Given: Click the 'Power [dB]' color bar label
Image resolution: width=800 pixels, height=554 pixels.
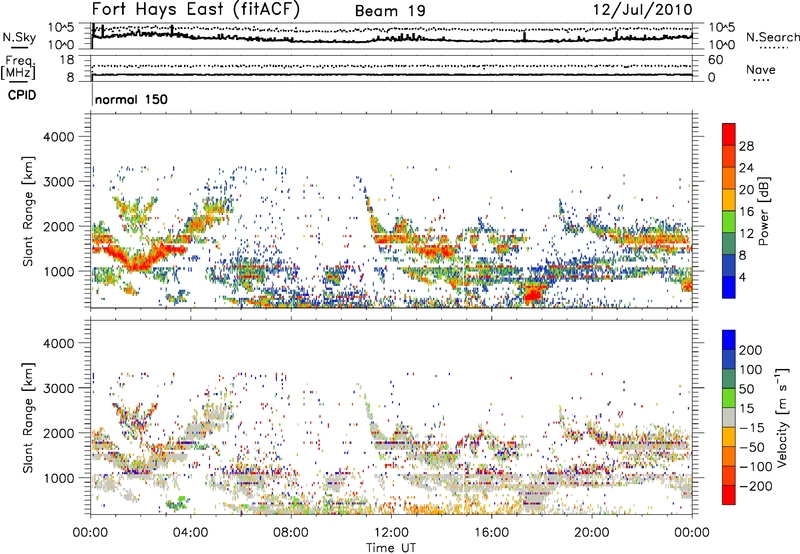Looking at the screenshot, I should [763, 211].
